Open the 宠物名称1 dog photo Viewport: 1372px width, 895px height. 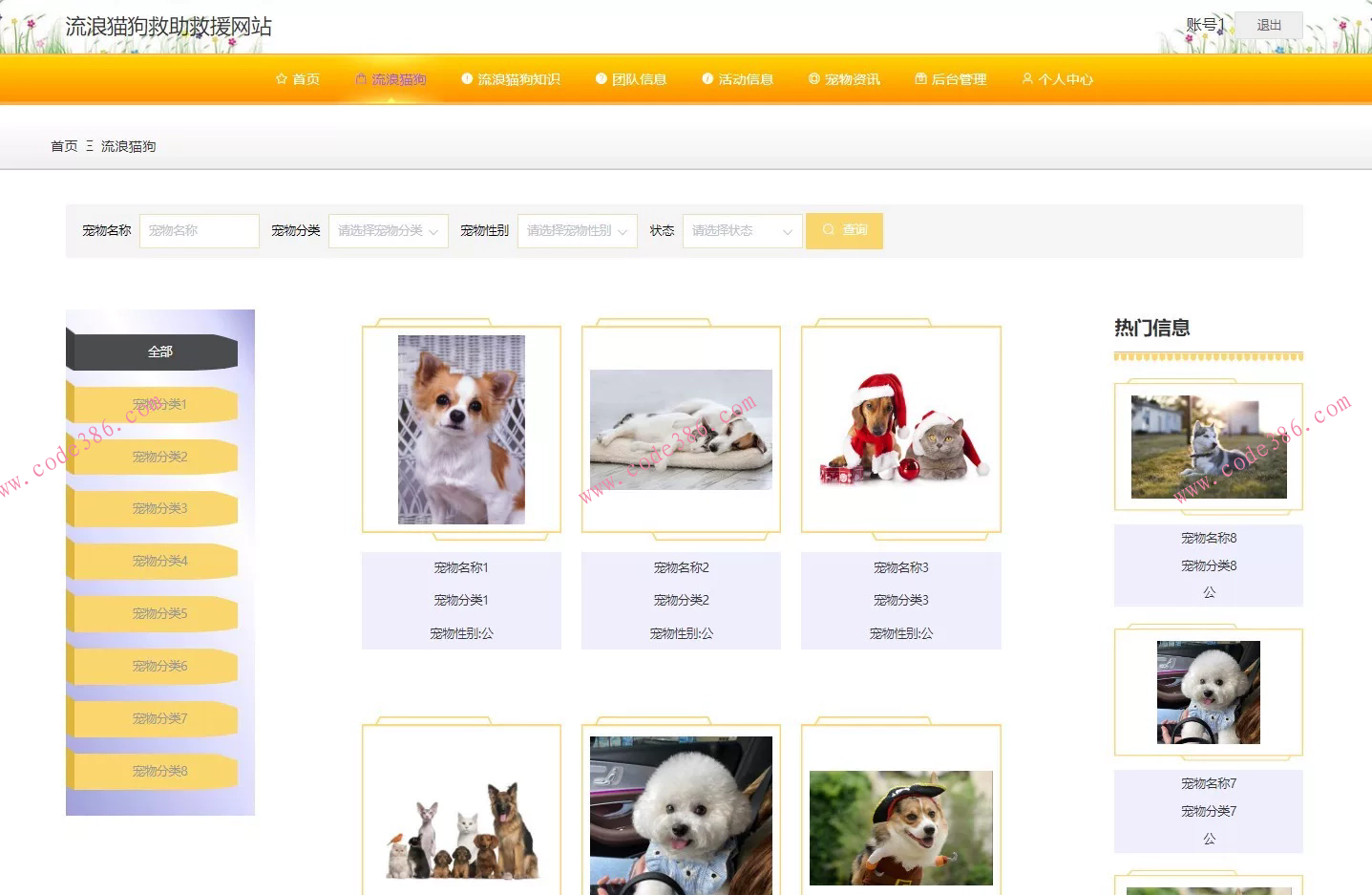click(461, 429)
